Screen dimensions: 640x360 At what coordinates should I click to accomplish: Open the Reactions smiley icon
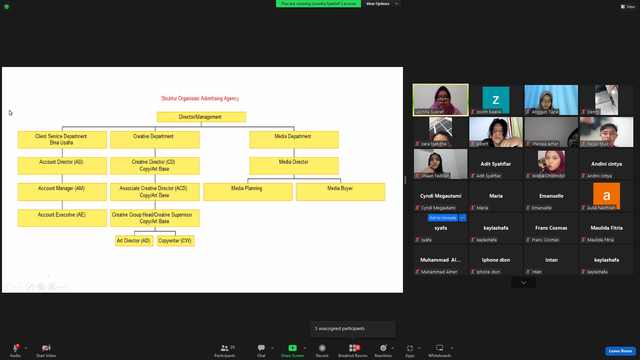383,348
